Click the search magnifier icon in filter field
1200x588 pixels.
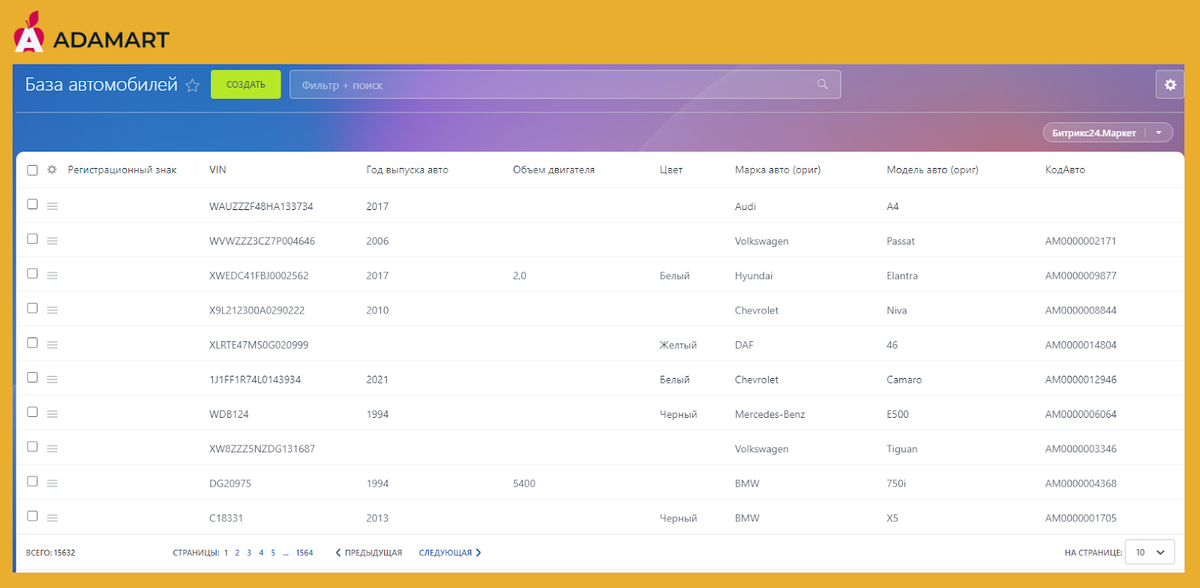[x=823, y=85]
